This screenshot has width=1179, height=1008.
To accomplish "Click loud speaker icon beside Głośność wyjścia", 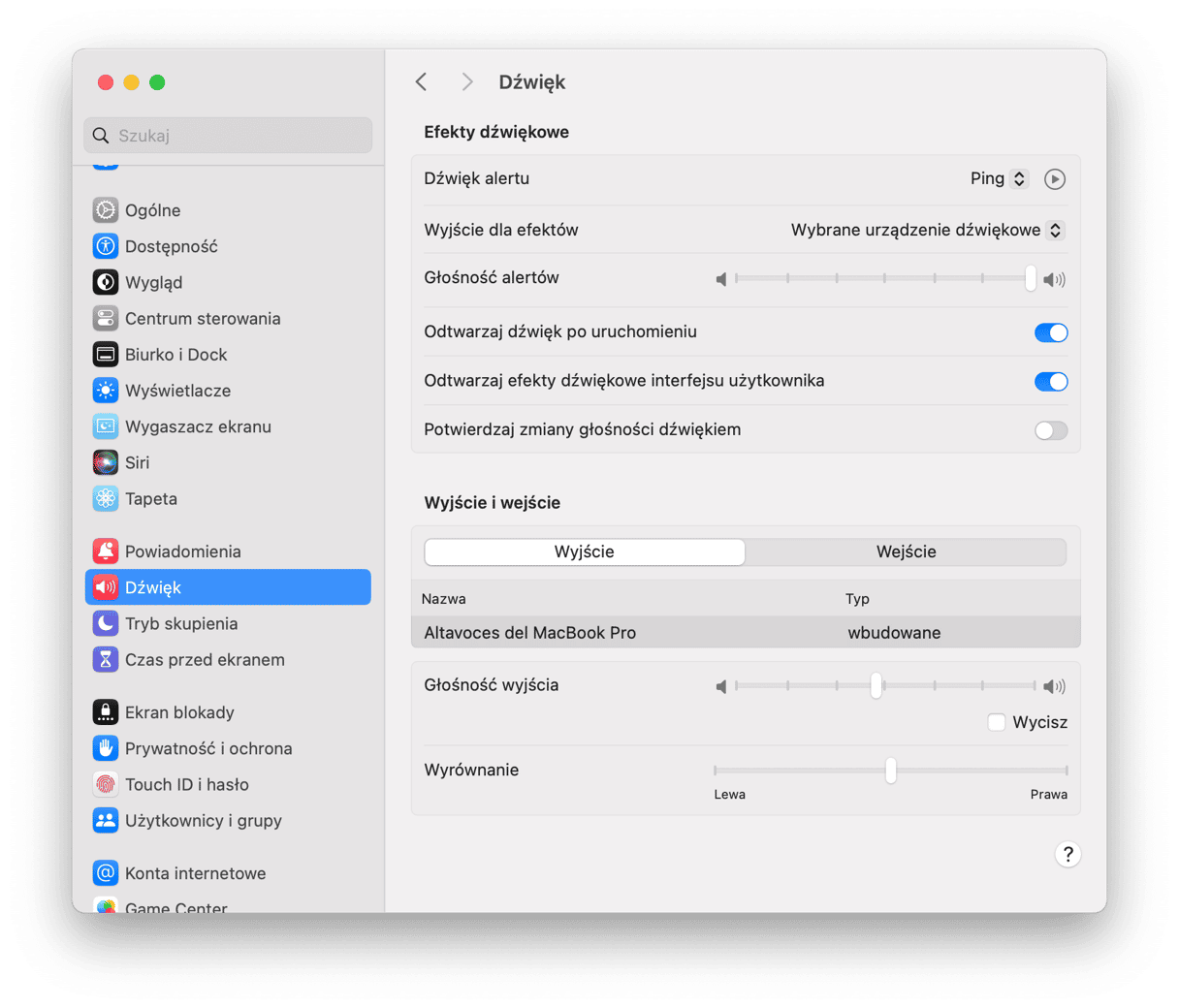I will point(1054,687).
